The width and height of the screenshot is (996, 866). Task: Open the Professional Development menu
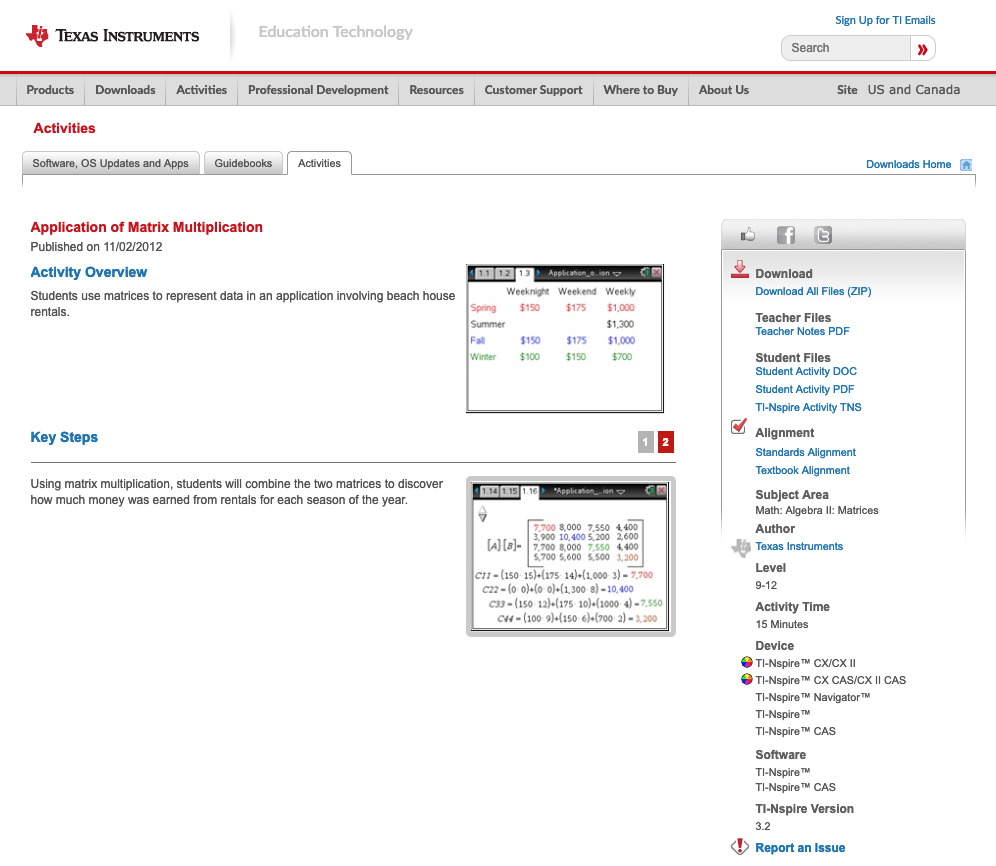tap(318, 90)
